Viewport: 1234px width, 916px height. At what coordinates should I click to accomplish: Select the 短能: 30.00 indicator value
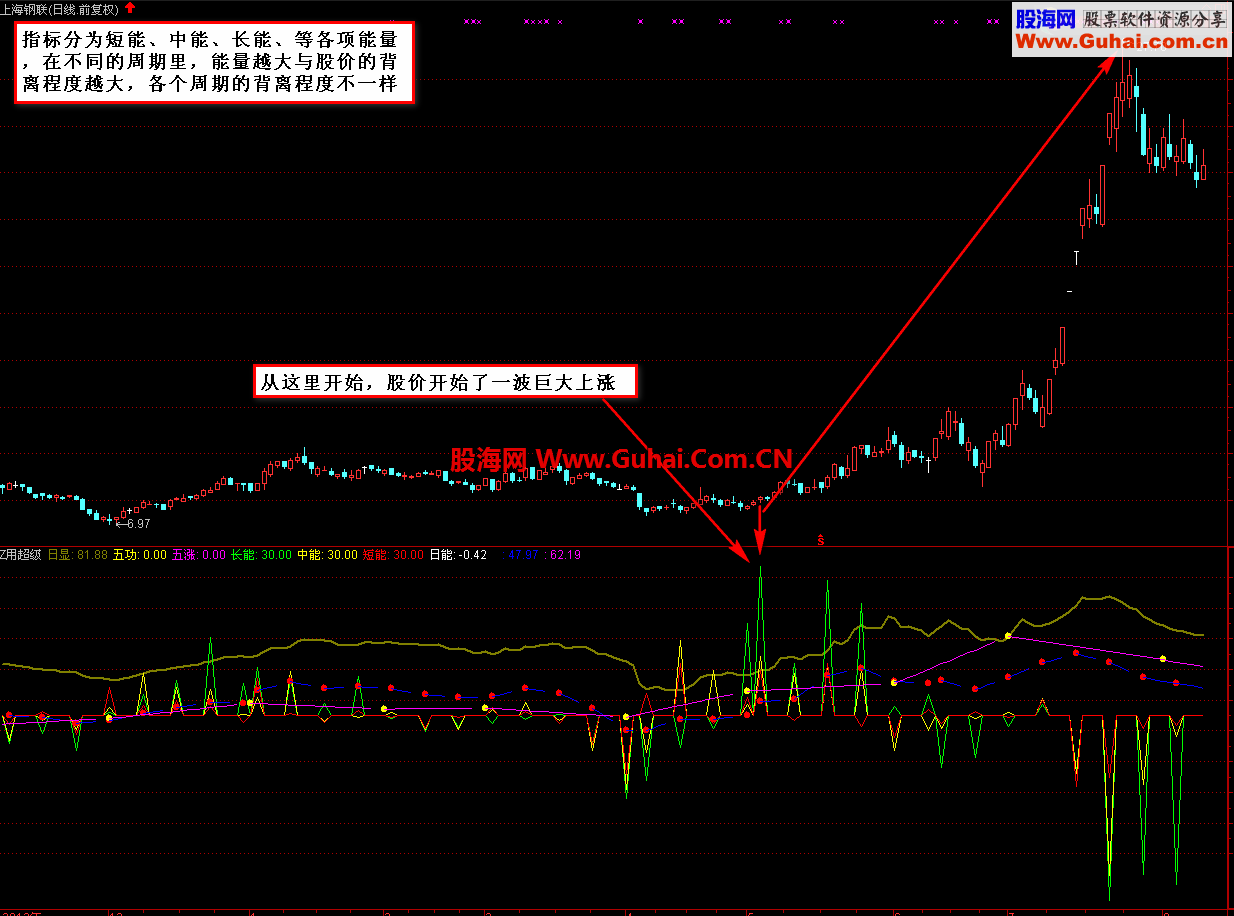393,554
